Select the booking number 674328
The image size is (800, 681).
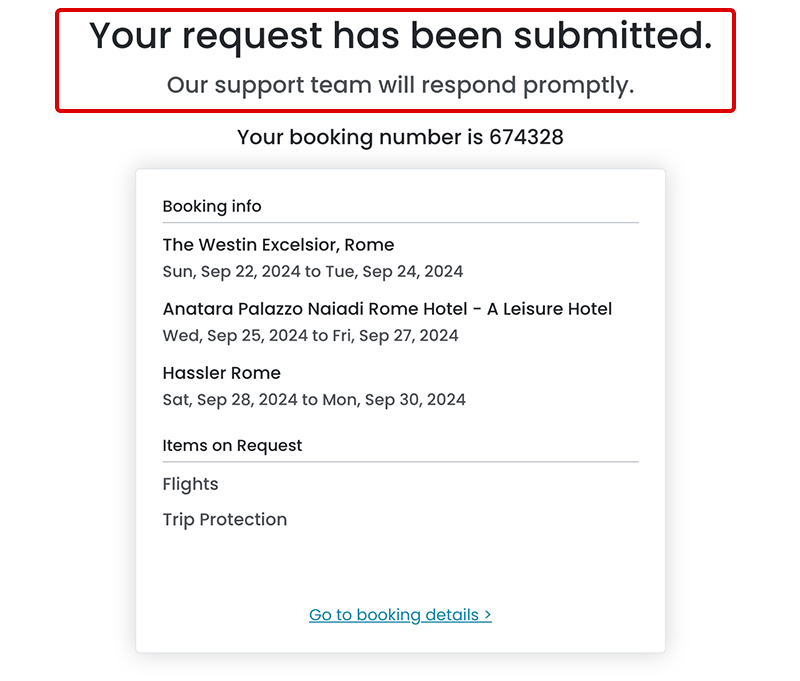click(x=526, y=137)
